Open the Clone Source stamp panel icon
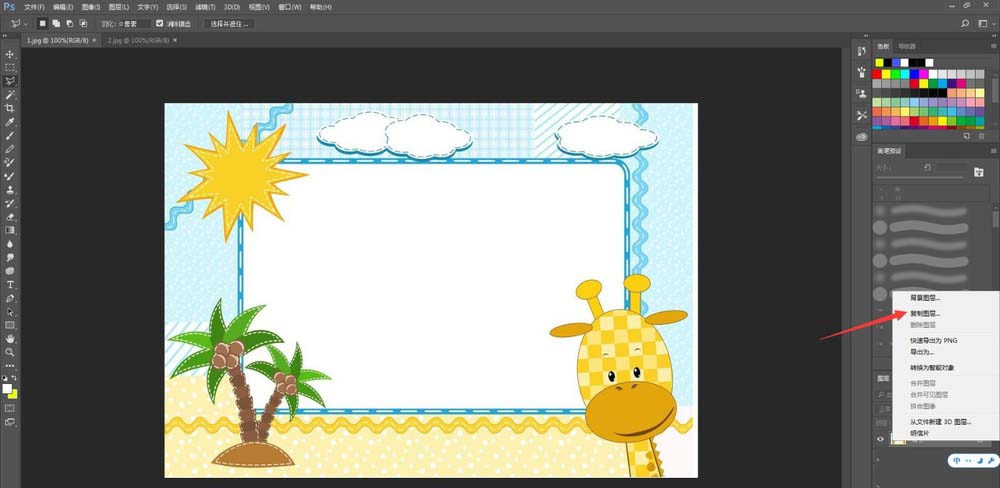This screenshot has height=488, width=1000. tap(862, 93)
